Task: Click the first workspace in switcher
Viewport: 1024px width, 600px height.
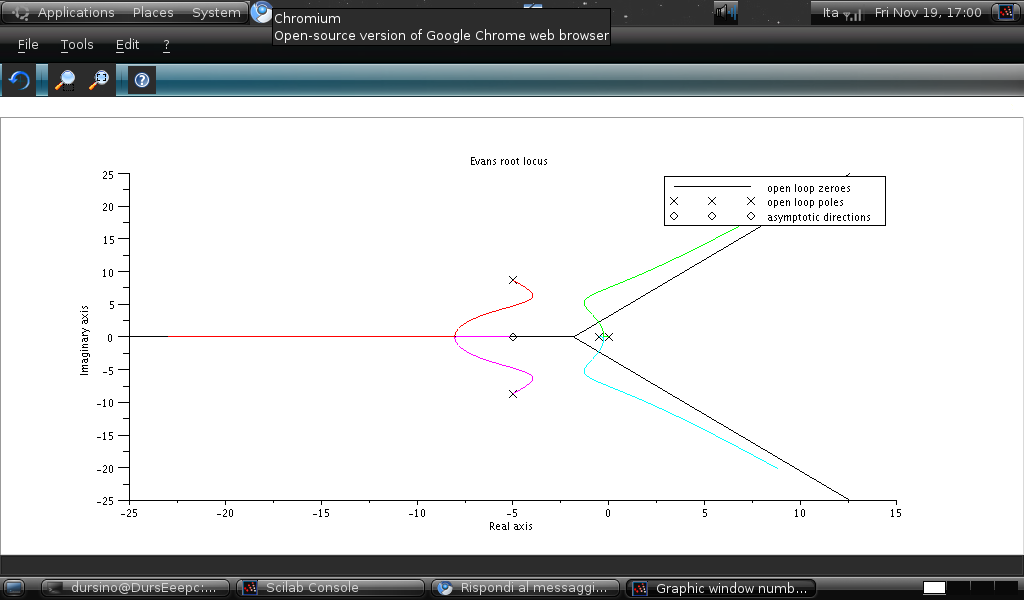Action: (934, 588)
